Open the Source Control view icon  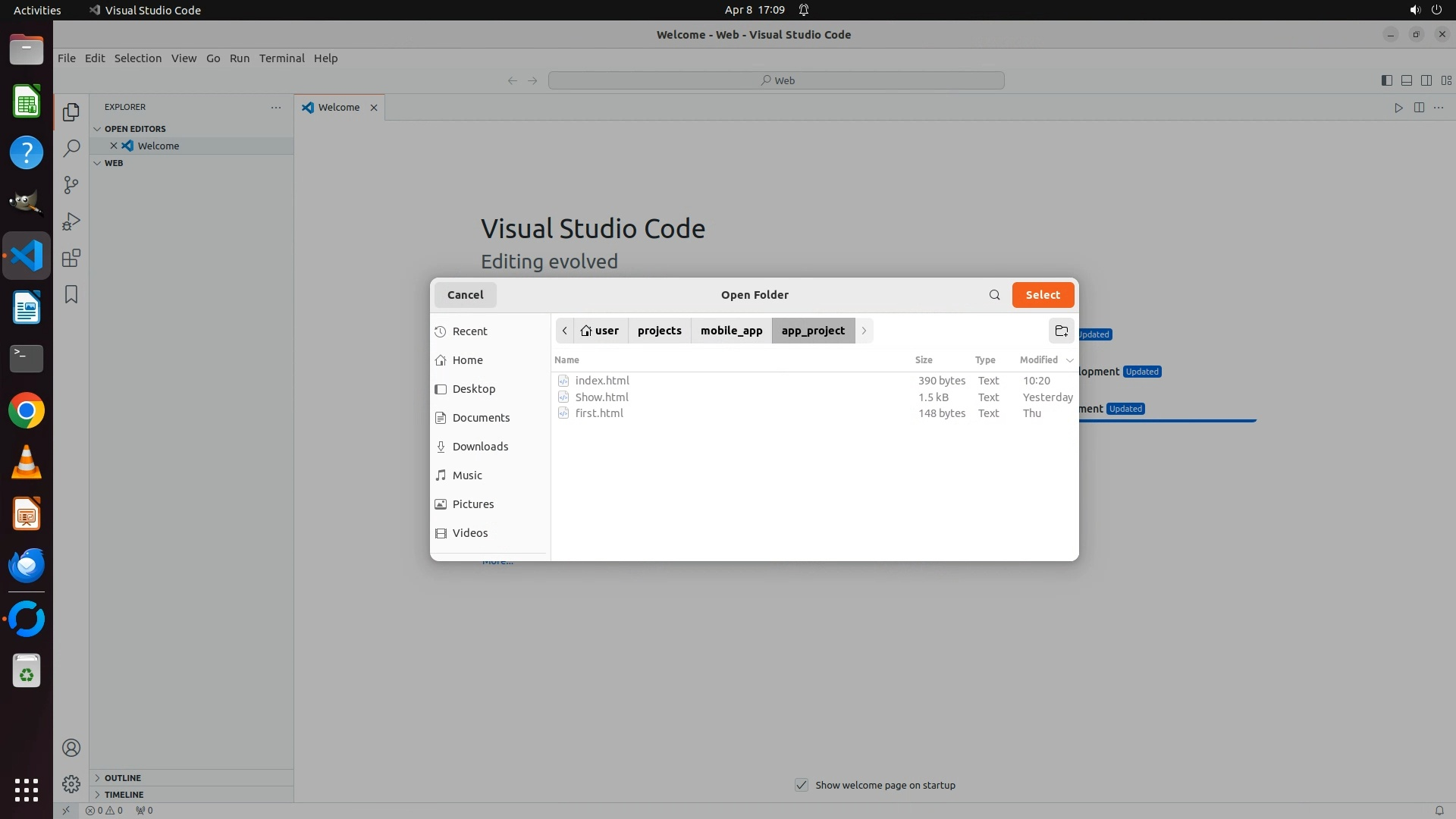click(71, 185)
